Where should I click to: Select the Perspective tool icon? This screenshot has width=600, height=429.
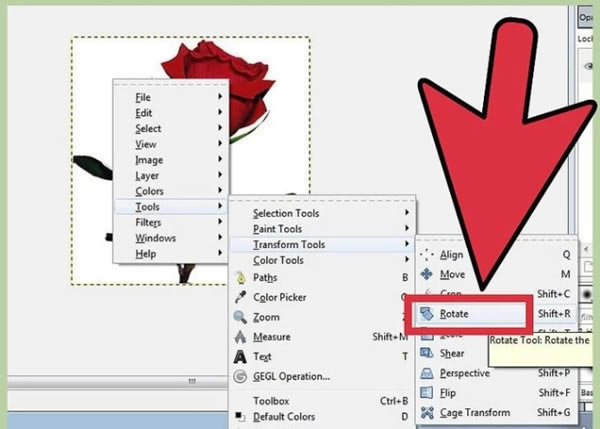[x=427, y=373]
